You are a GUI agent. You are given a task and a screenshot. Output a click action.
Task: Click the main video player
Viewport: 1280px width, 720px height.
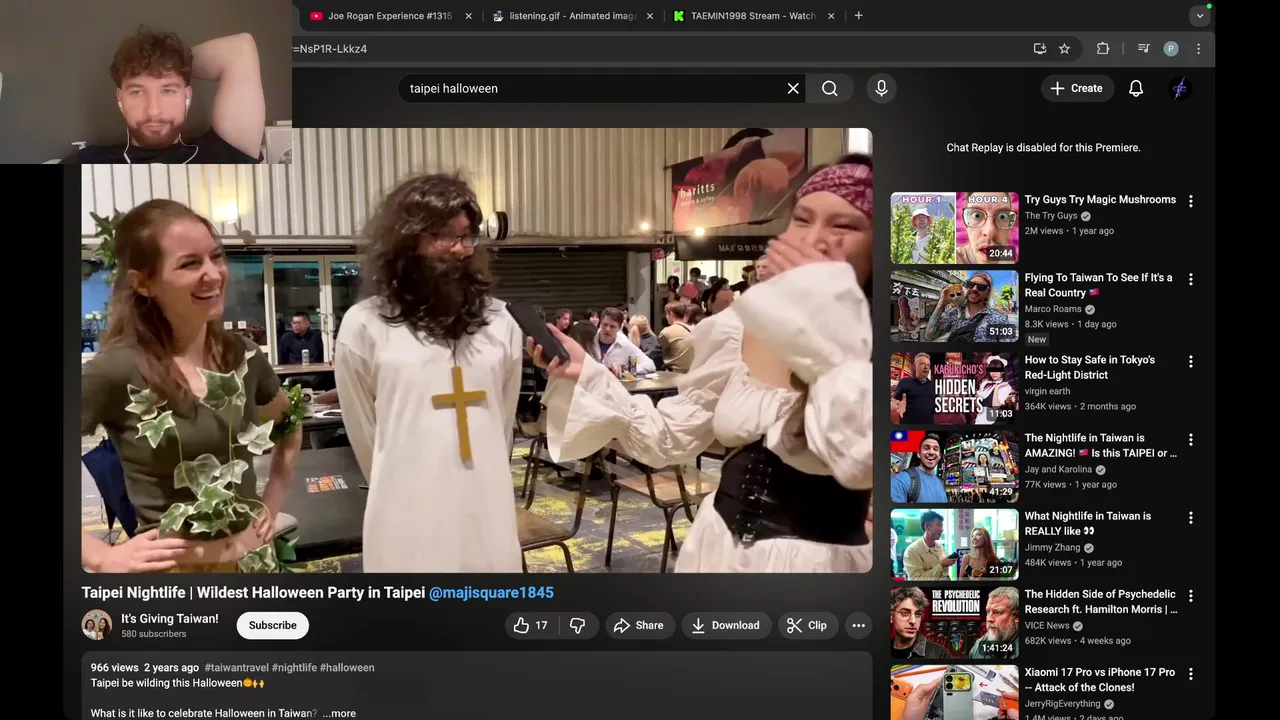click(477, 350)
